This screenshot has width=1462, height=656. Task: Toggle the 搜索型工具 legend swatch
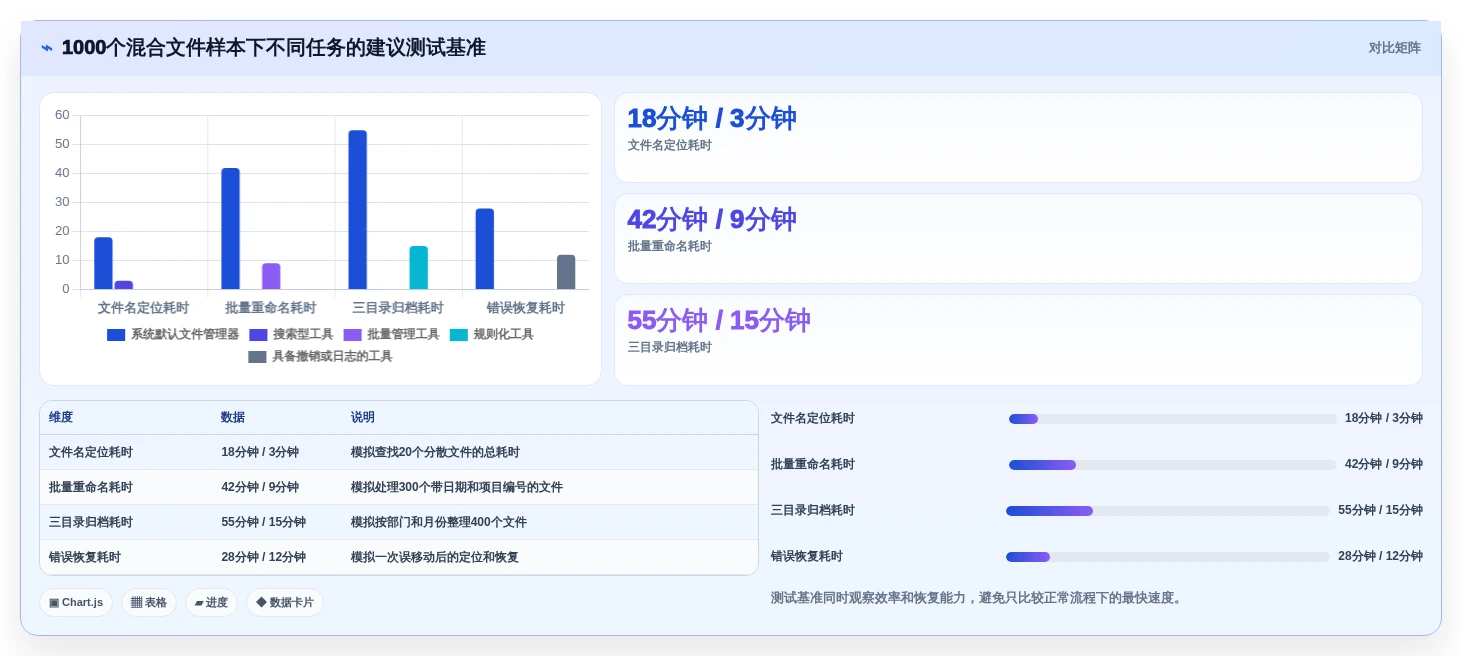(258, 335)
